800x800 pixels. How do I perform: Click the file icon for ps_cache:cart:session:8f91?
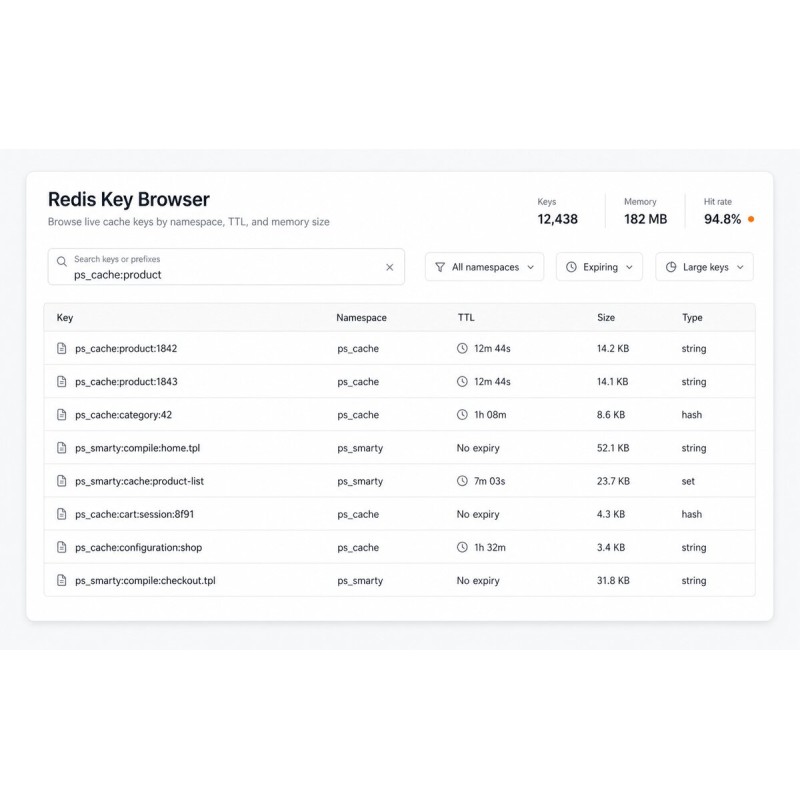point(62,514)
